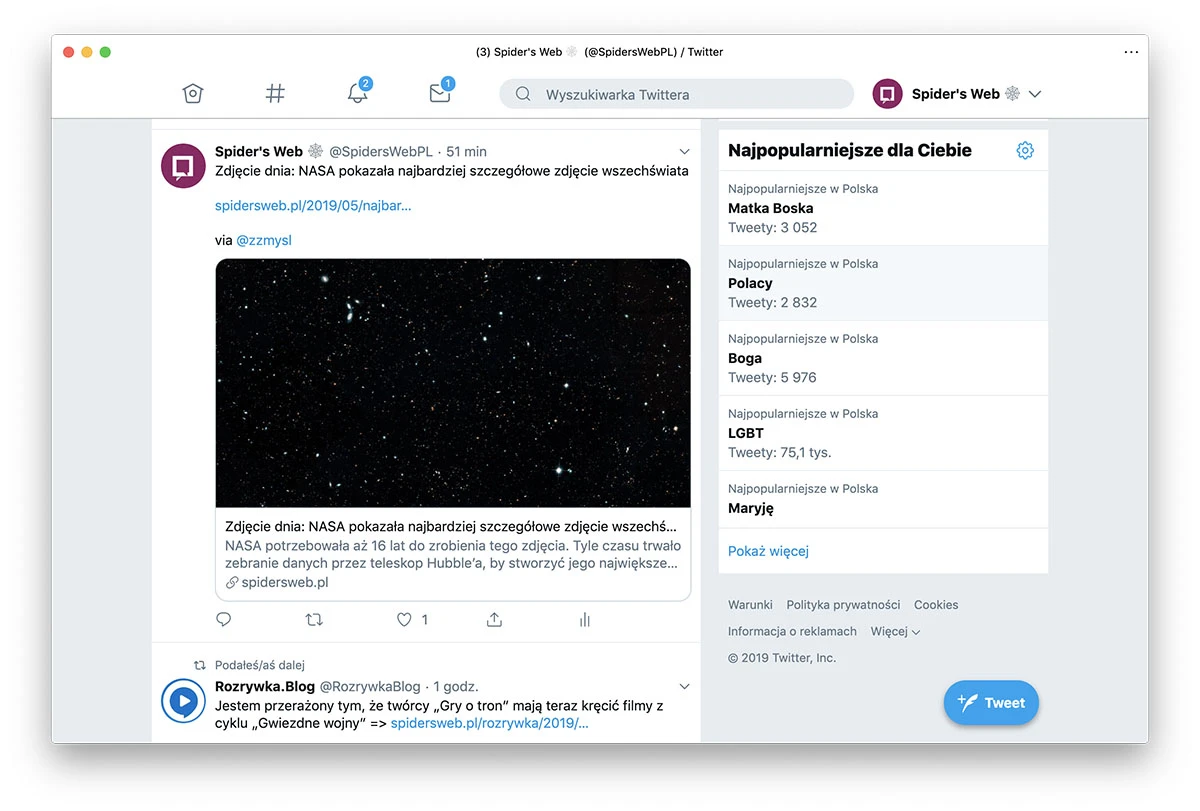Click in the Wyszukiwarka Twittera search field
Image resolution: width=1200 pixels, height=811 pixels.
(x=677, y=94)
